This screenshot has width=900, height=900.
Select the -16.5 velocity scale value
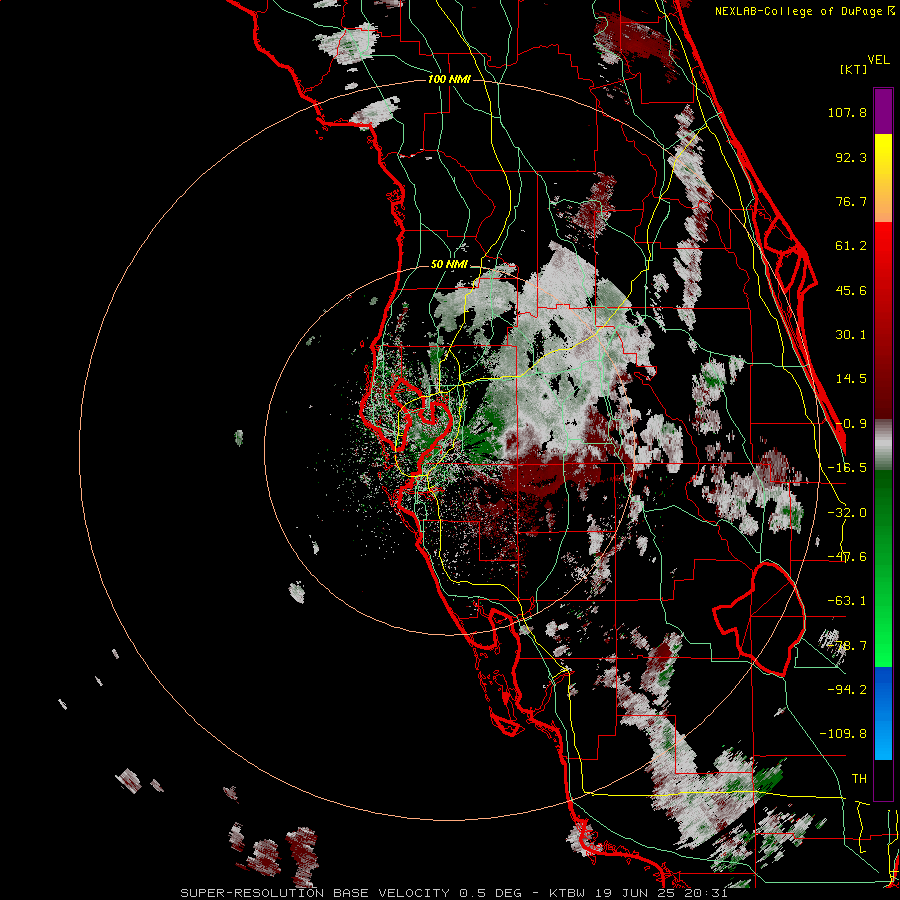click(847, 468)
